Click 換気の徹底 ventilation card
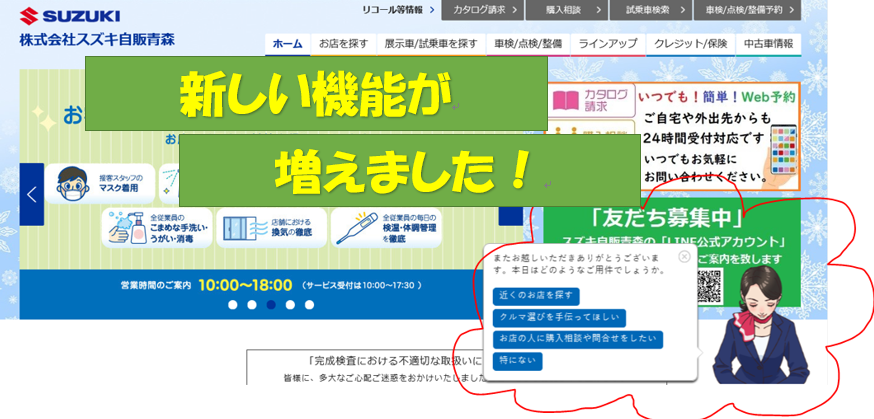Image resolution: width=874 pixels, height=419 pixels. click(x=271, y=228)
